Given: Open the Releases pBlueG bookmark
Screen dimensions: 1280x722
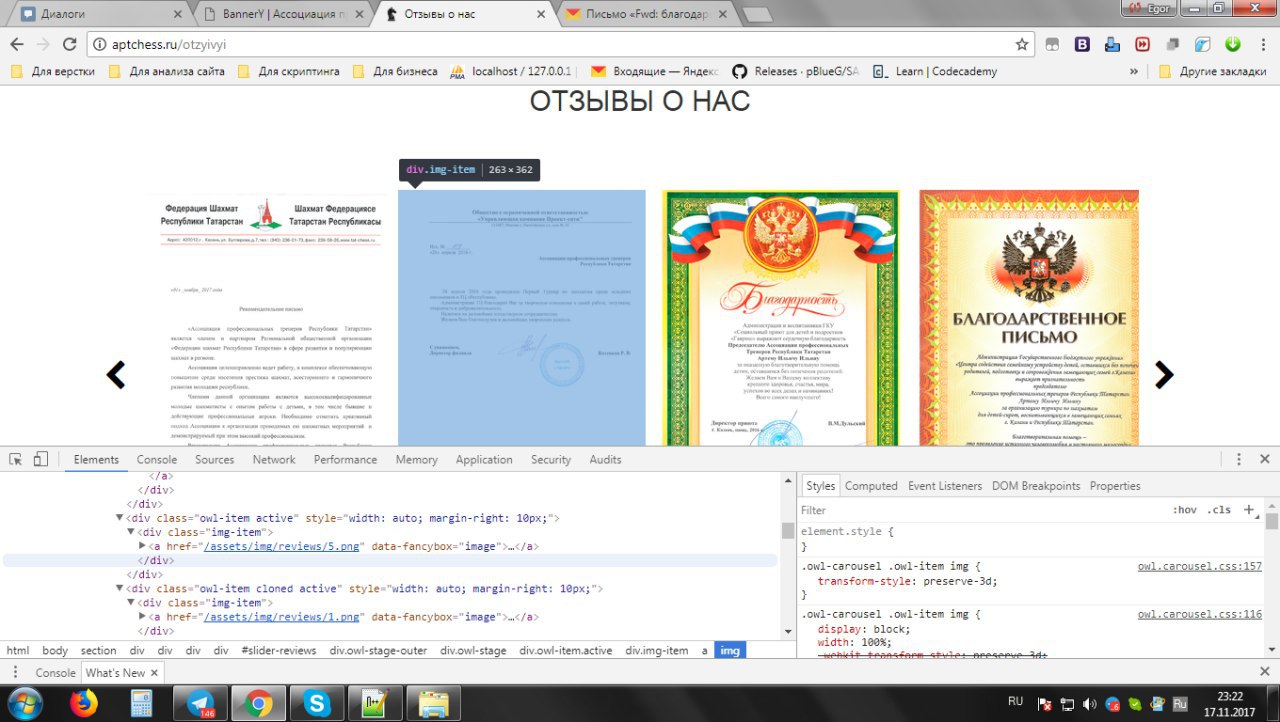Looking at the screenshot, I should tap(796, 71).
